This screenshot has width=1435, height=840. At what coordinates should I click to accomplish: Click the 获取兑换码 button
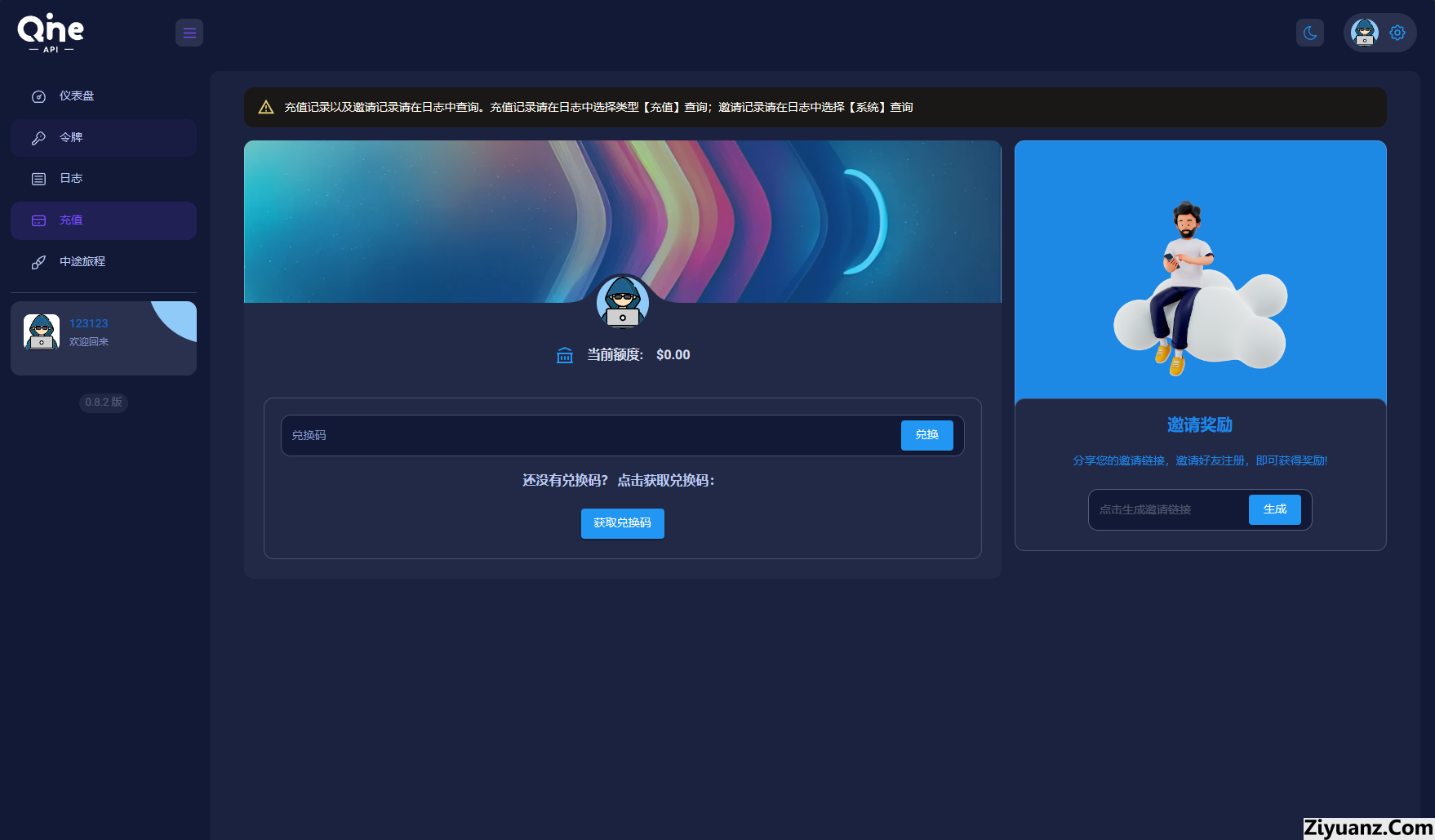[622, 523]
